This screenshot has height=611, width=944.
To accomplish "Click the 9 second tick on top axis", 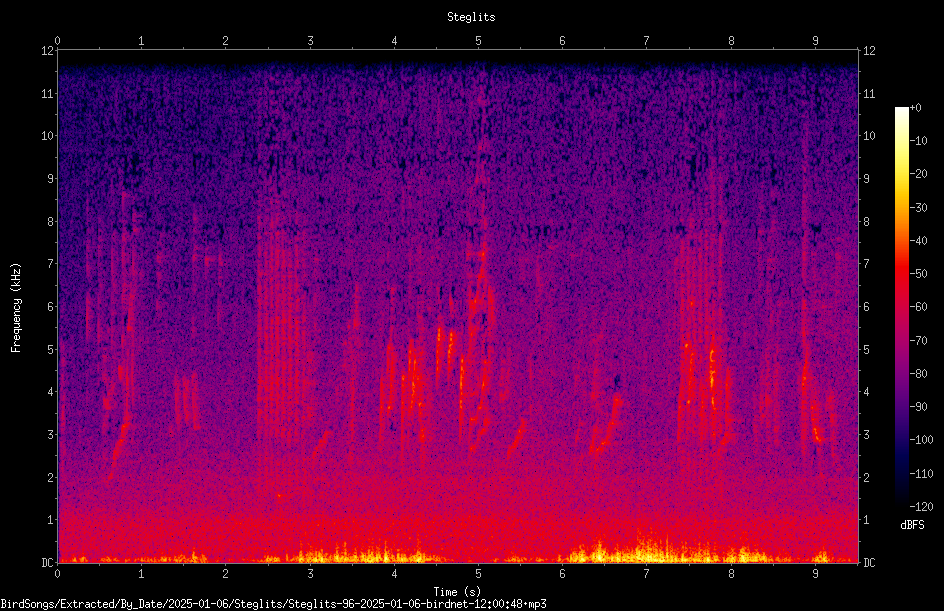I will point(815,40).
